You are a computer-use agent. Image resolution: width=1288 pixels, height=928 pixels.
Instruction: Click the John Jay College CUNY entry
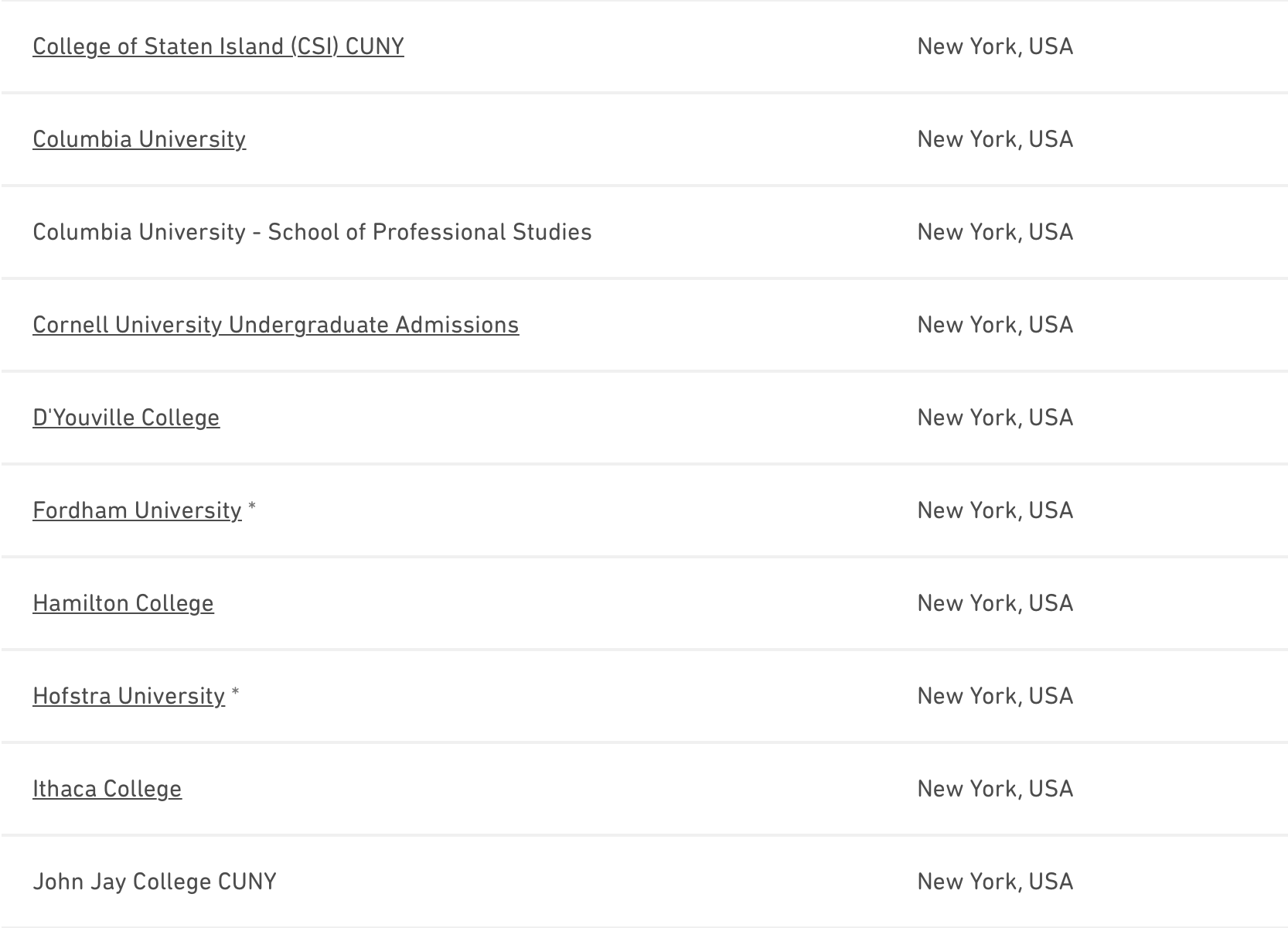[x=155, y=882]
